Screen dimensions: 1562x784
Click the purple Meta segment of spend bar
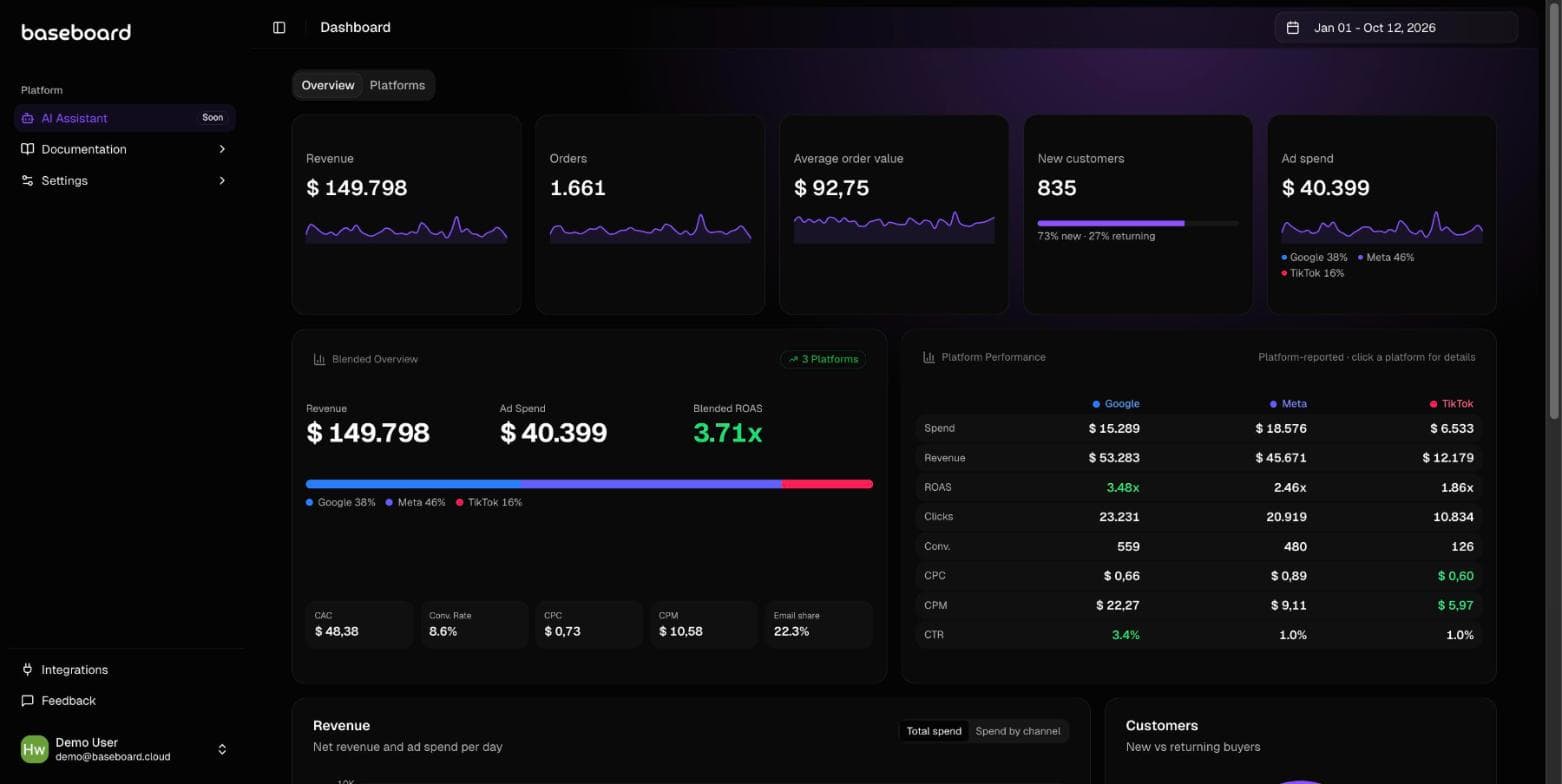(x=651, y=484)
